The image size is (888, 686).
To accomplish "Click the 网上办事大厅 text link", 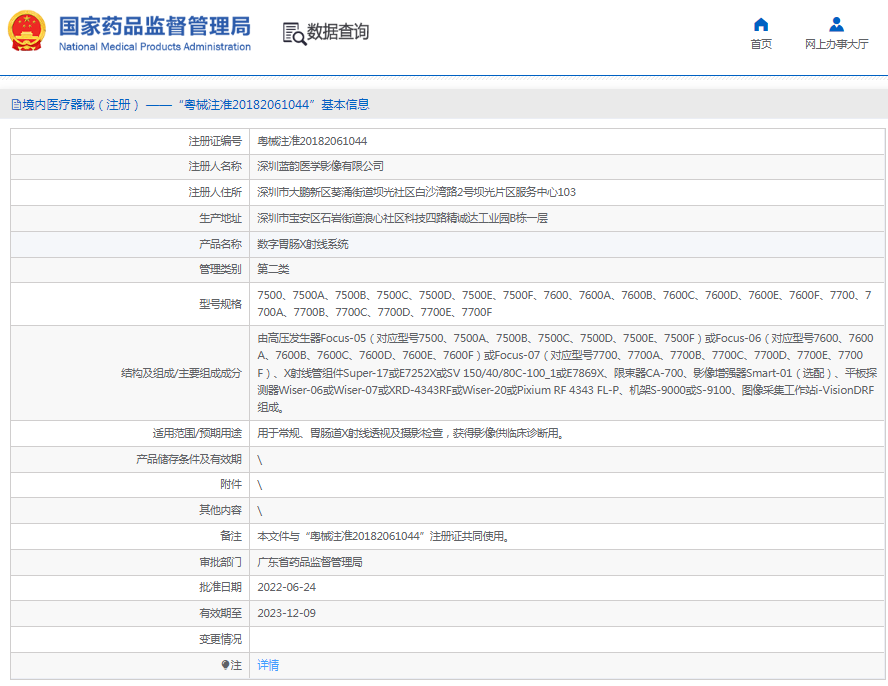I will [x=836, y=44].
